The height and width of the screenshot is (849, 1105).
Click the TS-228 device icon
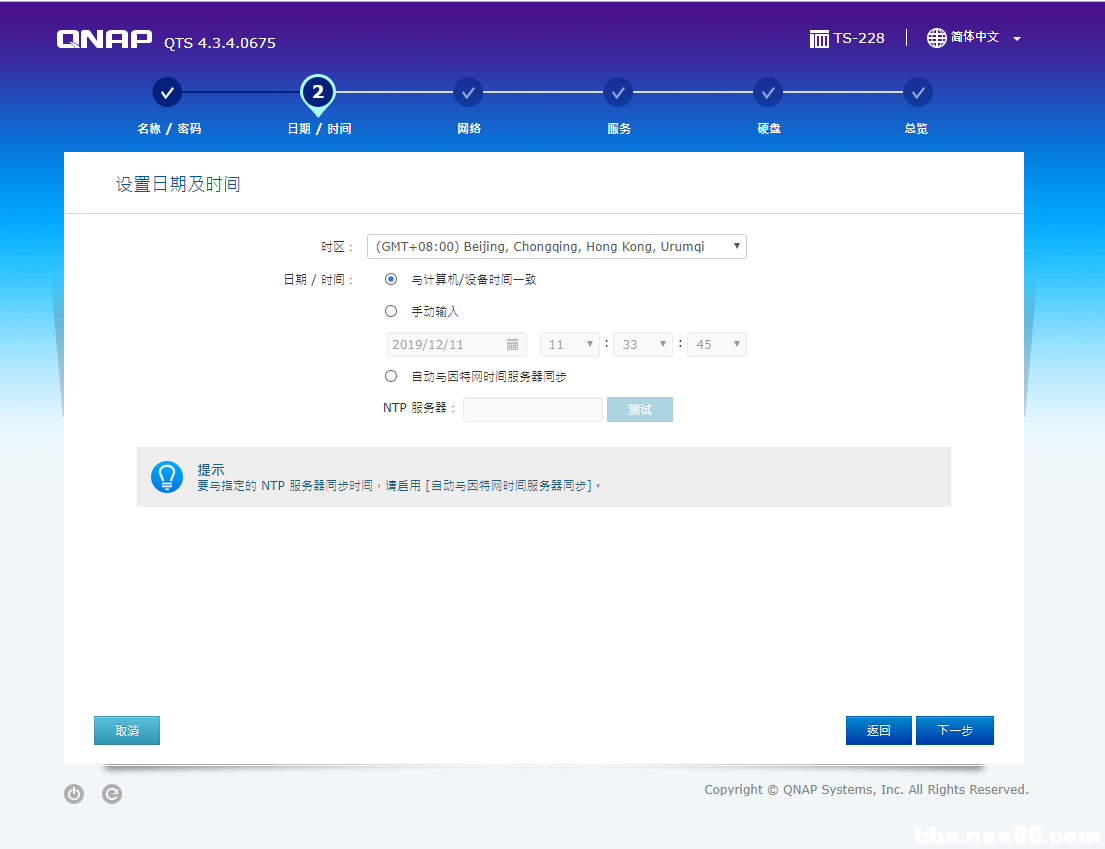819,38
